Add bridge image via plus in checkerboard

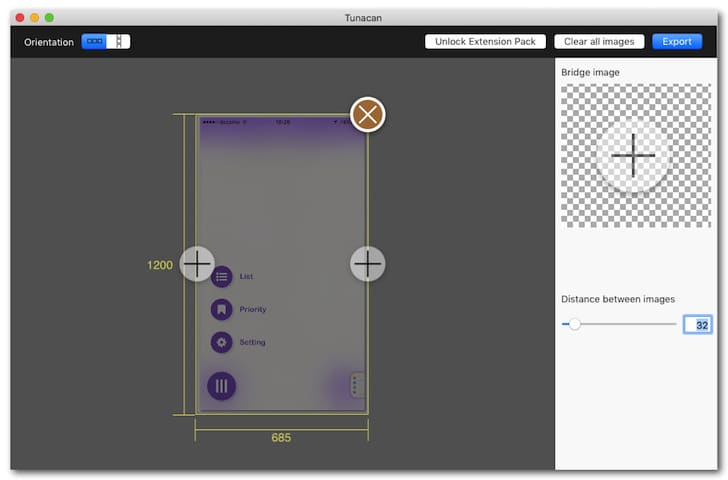pos(633,156)
